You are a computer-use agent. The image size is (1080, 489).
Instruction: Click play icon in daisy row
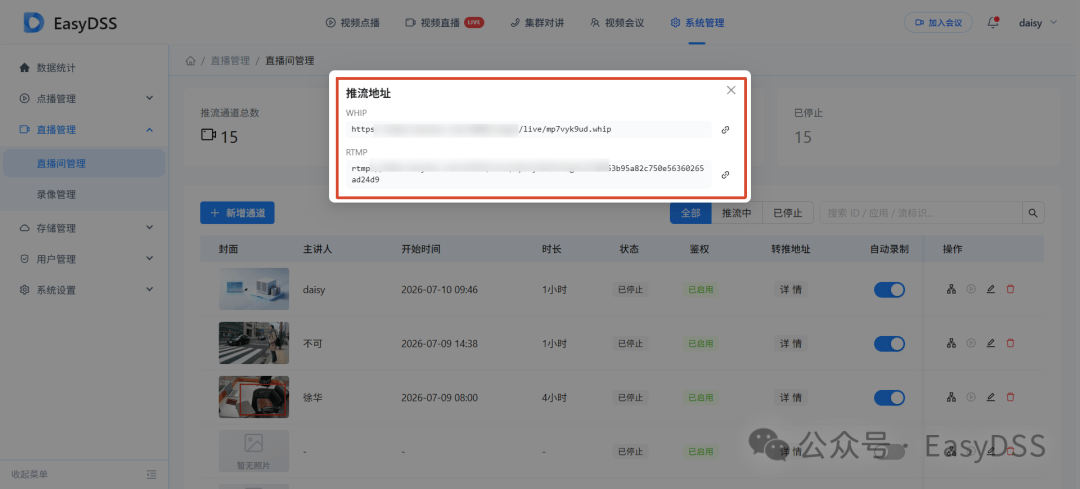point(971,289)
